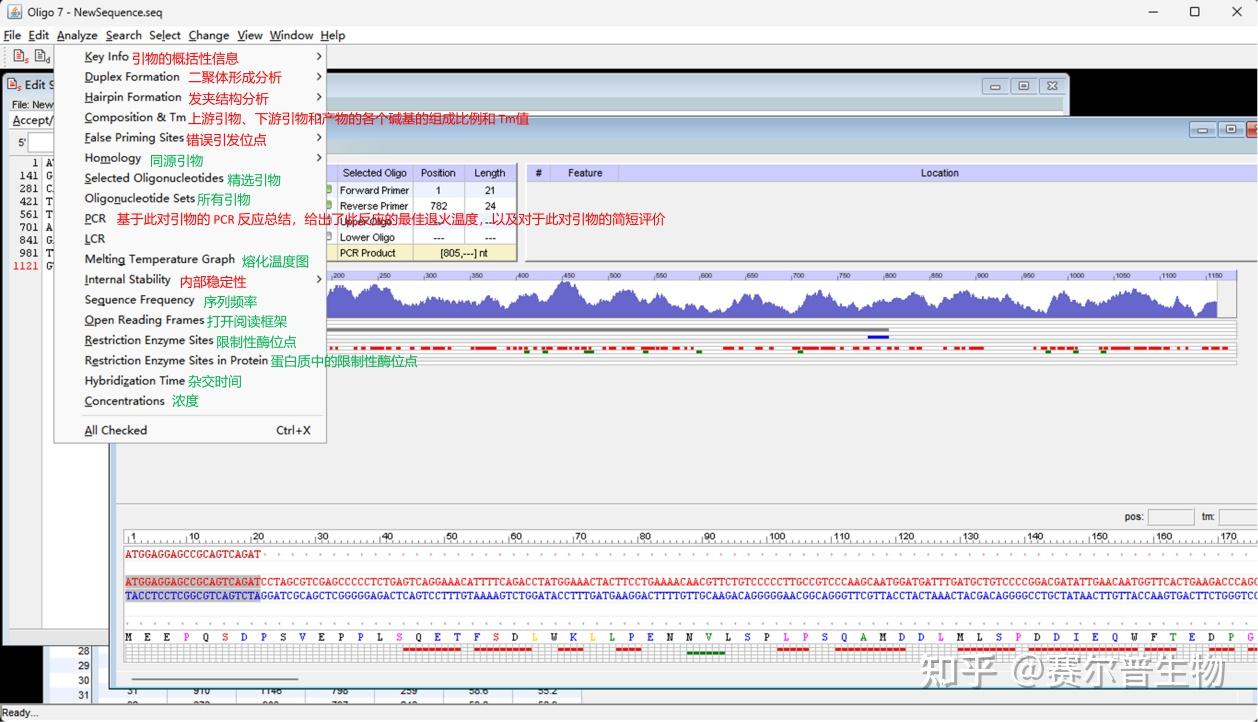Click the Position column header
This screenshot has height=722, width=1258.
coord(438,173)
